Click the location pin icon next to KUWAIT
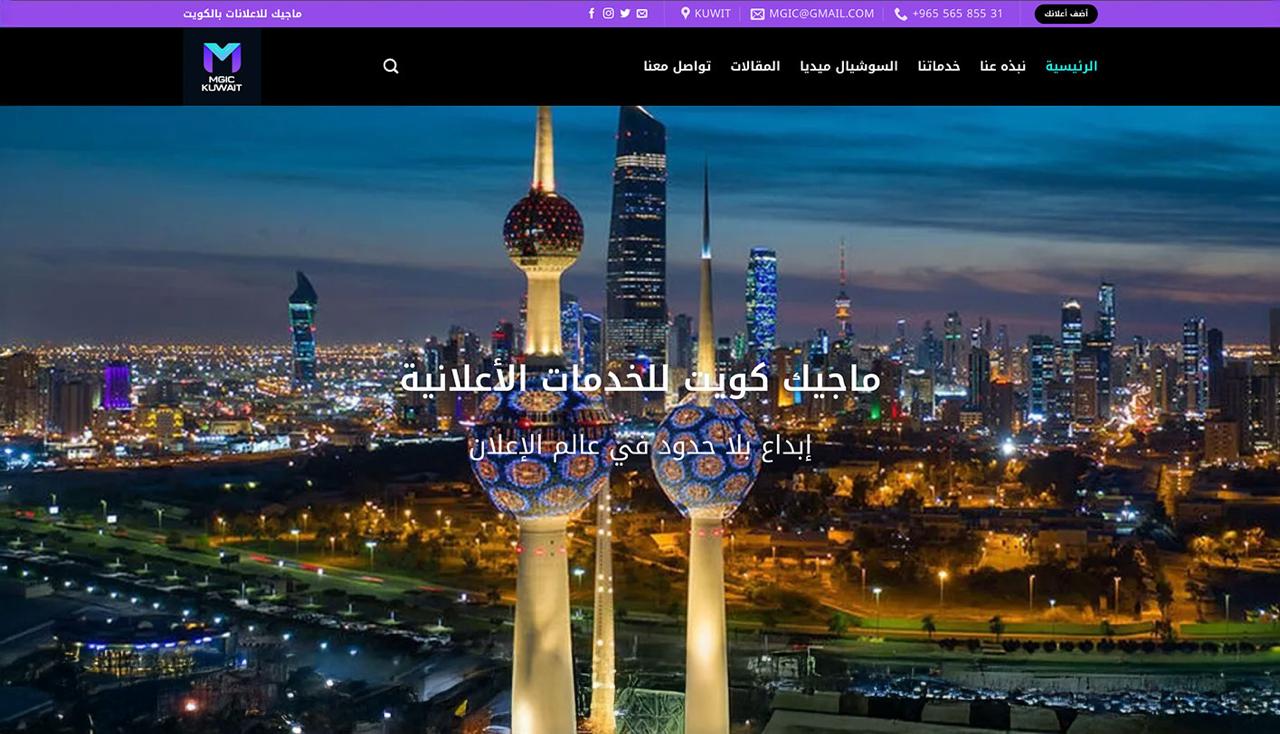This screenshot has width=1280, height=734. point(684,13)
